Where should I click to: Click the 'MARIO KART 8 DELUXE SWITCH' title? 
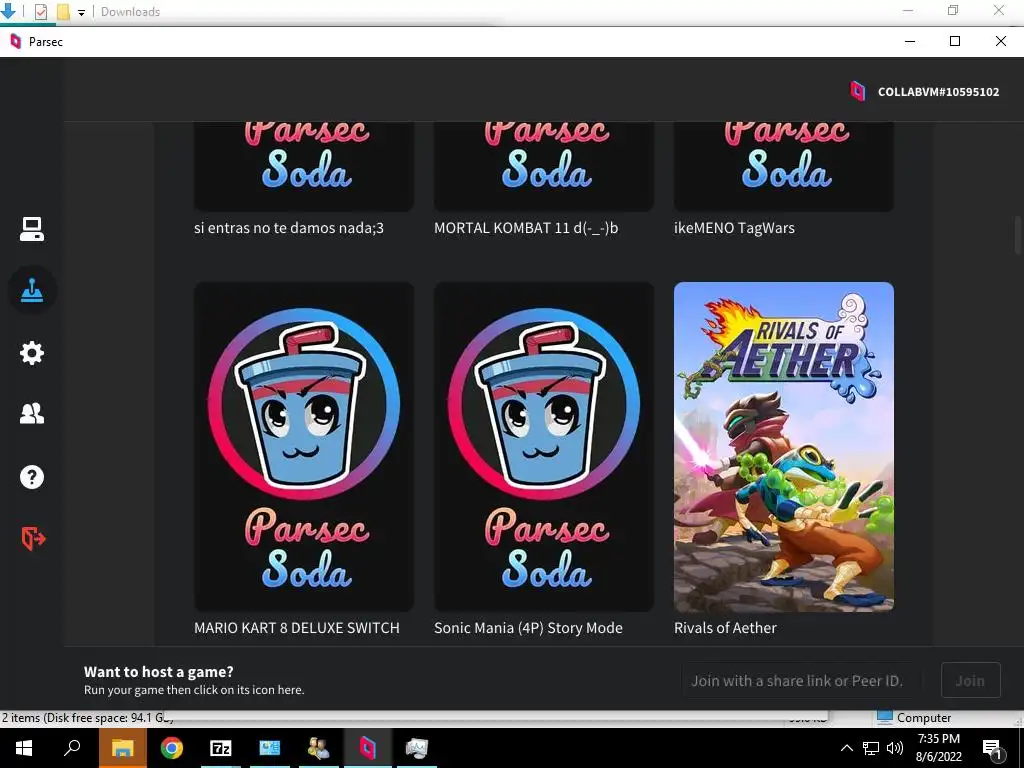coord(296,628)
